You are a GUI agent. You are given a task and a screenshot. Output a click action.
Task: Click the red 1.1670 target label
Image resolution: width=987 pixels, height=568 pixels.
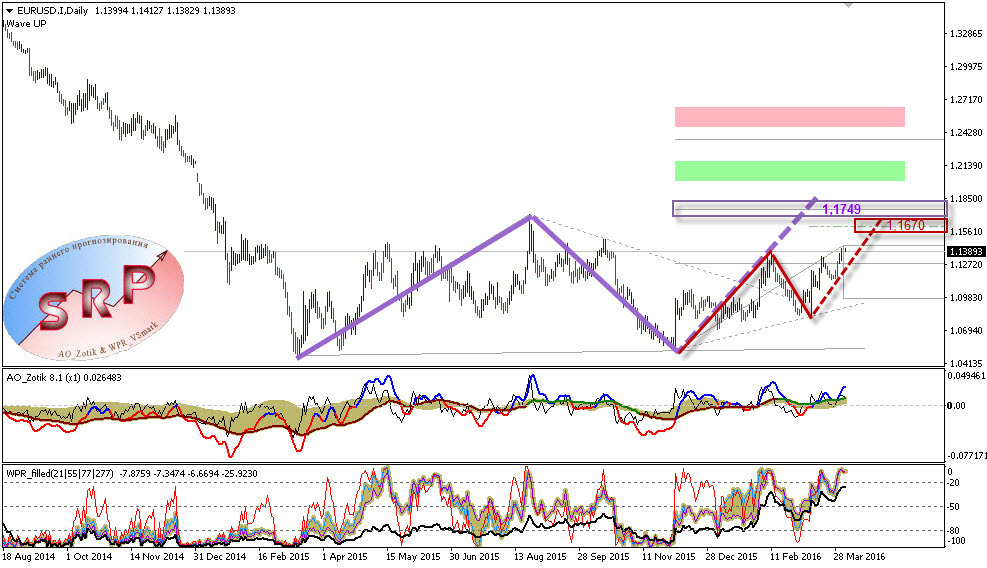tap(905, 227)
